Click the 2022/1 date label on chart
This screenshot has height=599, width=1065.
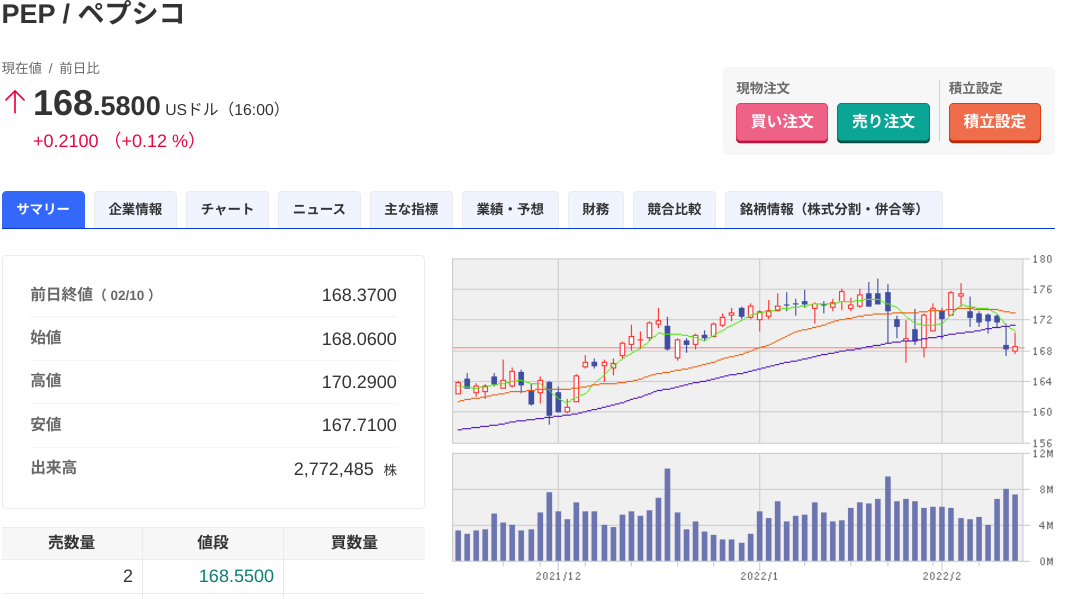(x=759, y=576)
